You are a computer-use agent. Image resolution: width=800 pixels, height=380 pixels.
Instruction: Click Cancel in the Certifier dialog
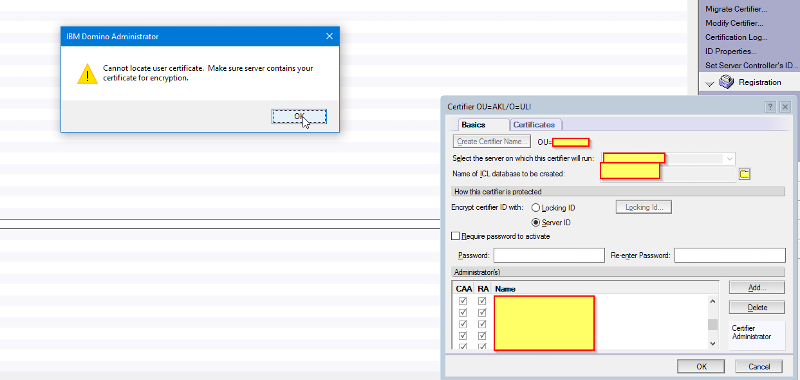[759, 367]
